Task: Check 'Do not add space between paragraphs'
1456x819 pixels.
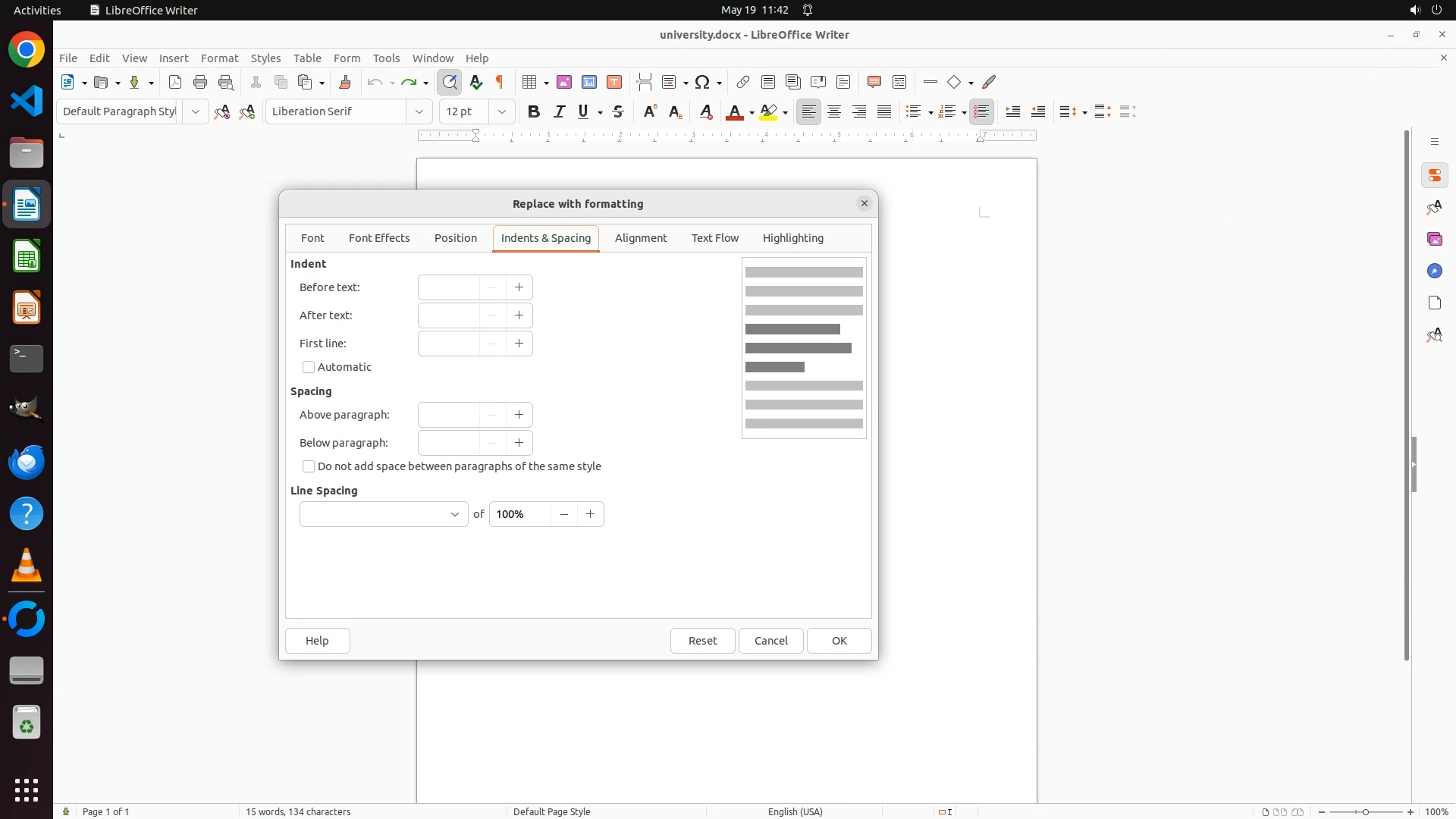Action: (x=309, y=466)
